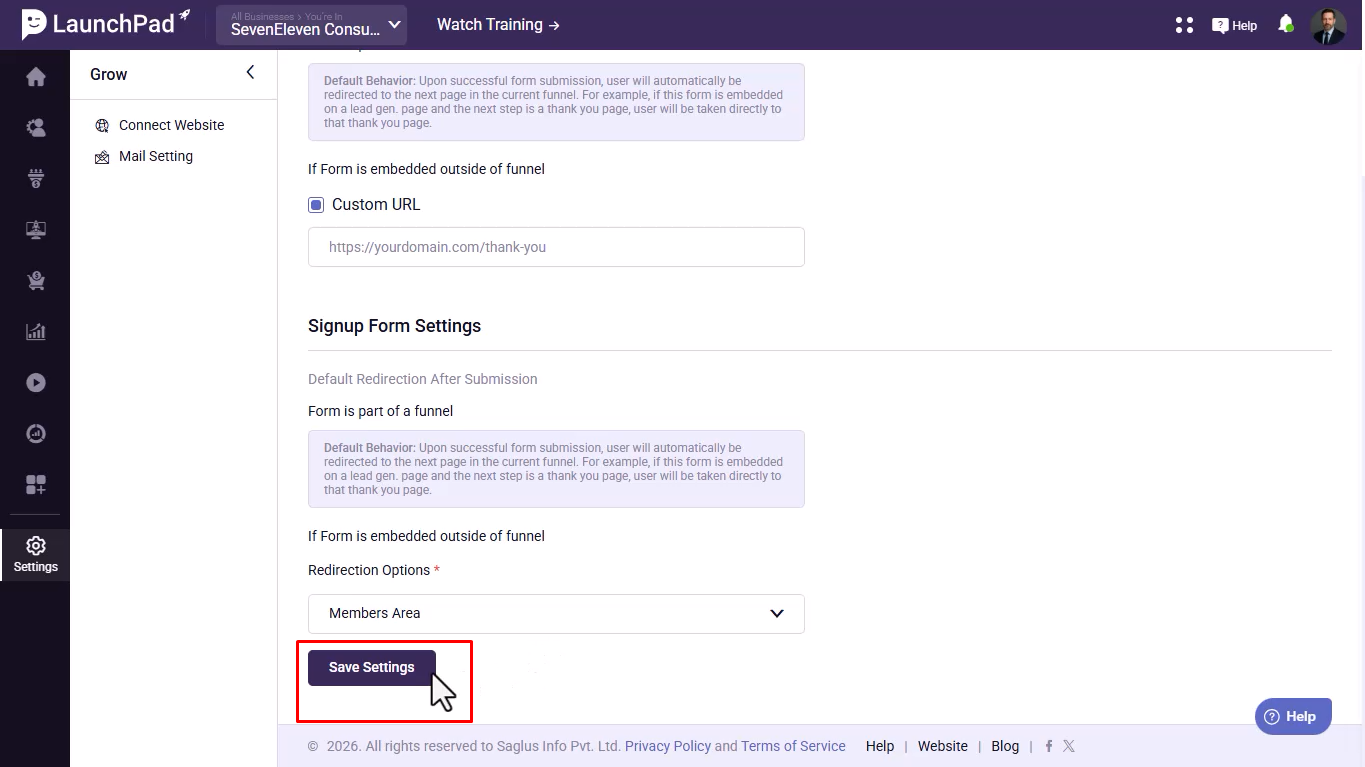The width and height of the screenshot is (1365, 767).
Task: Open the SevenEleven business switcher dropdown
Action: 312,25
